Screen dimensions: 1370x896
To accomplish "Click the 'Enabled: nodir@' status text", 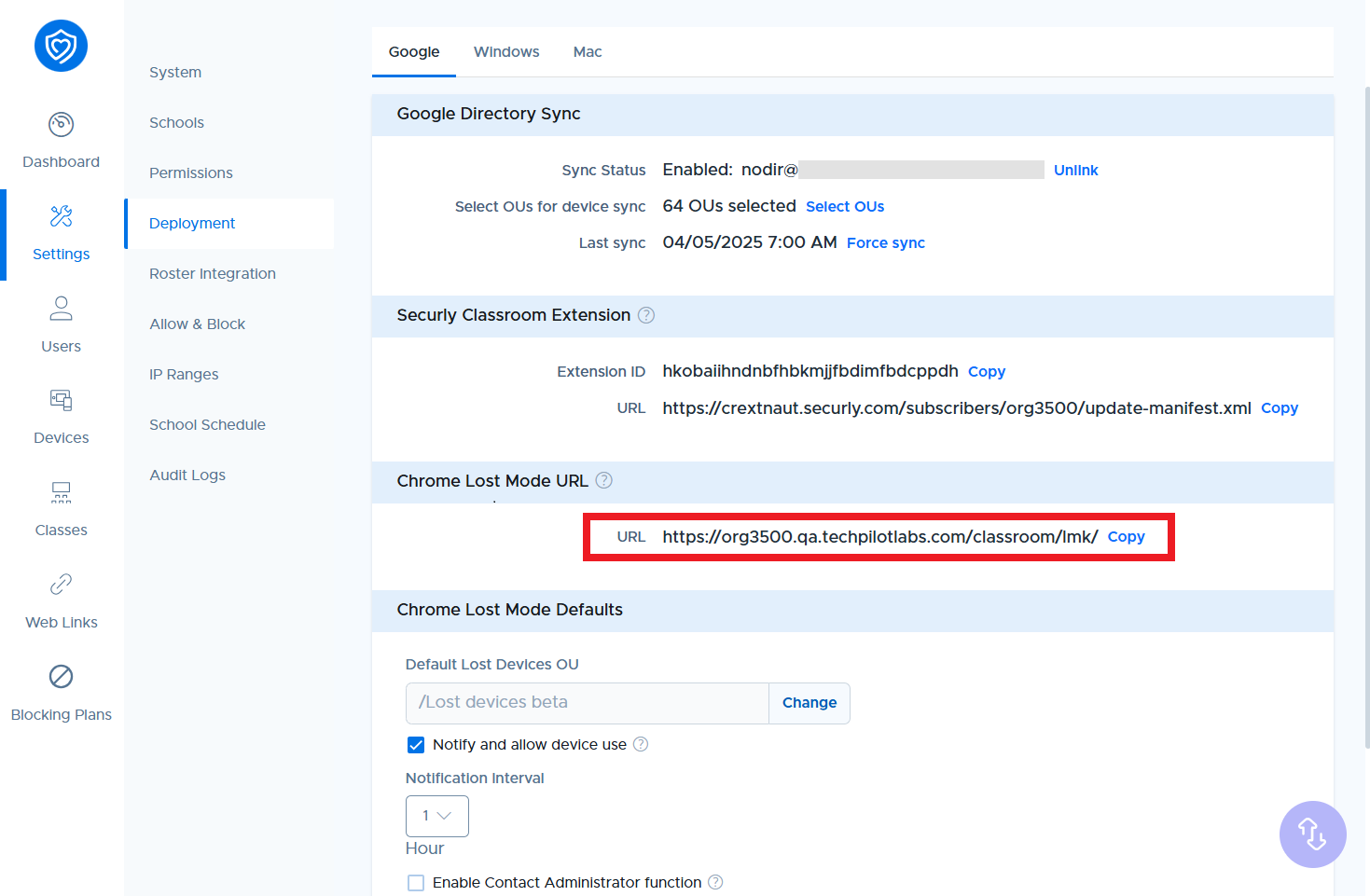I will (x=730, y=170).
